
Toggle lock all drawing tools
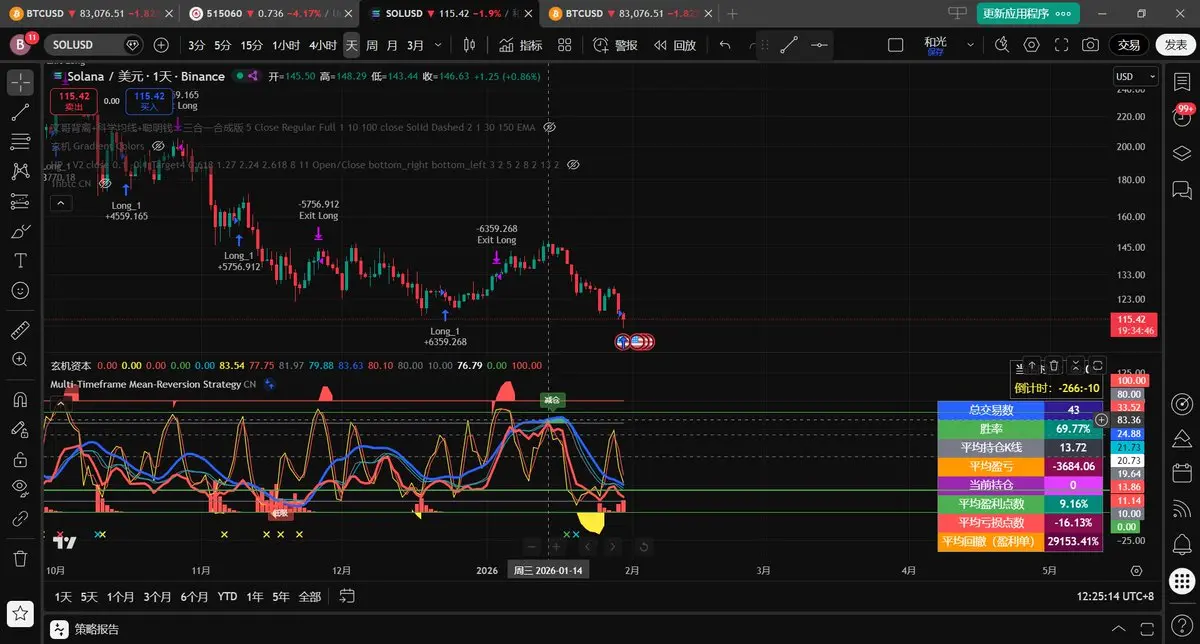pyautogui.click(x=20, y=459)
